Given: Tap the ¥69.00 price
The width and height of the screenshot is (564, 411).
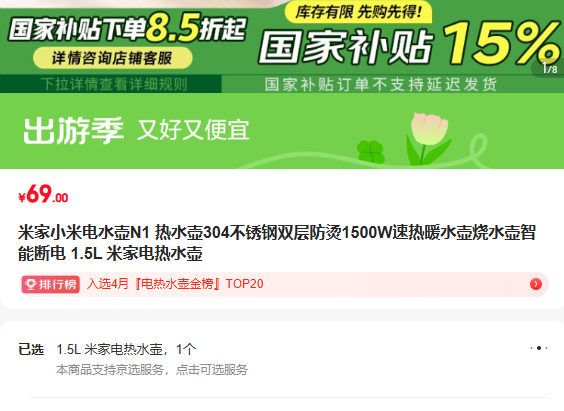Looking at the screenshot, I should click(x=43, y=194).
